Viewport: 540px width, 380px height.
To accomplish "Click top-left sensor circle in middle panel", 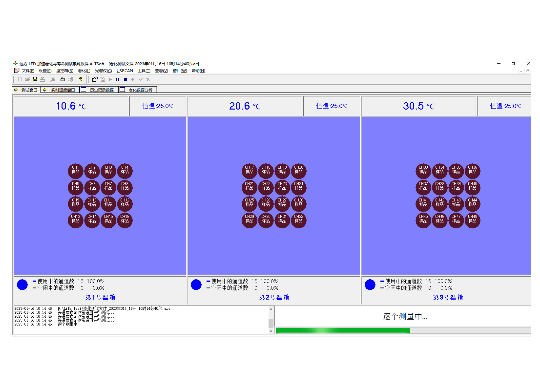I will (x=249, y=171).
